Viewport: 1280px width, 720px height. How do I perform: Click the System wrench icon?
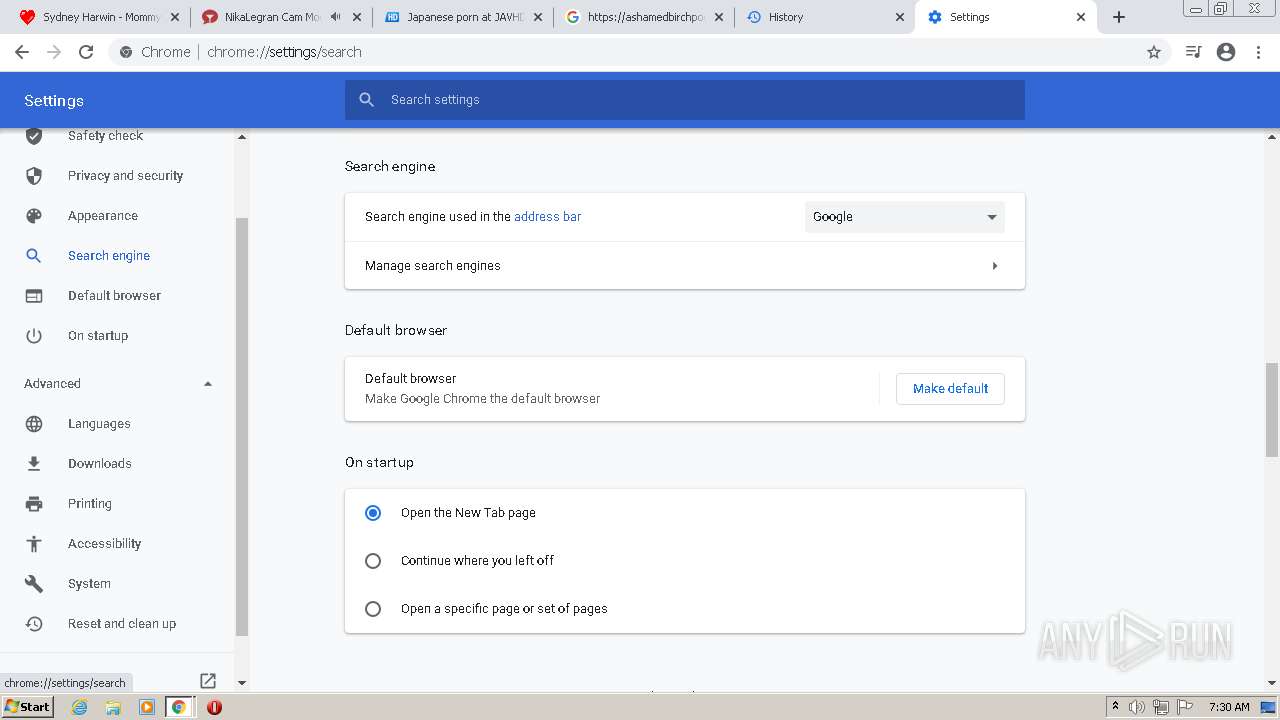(34, 584)
